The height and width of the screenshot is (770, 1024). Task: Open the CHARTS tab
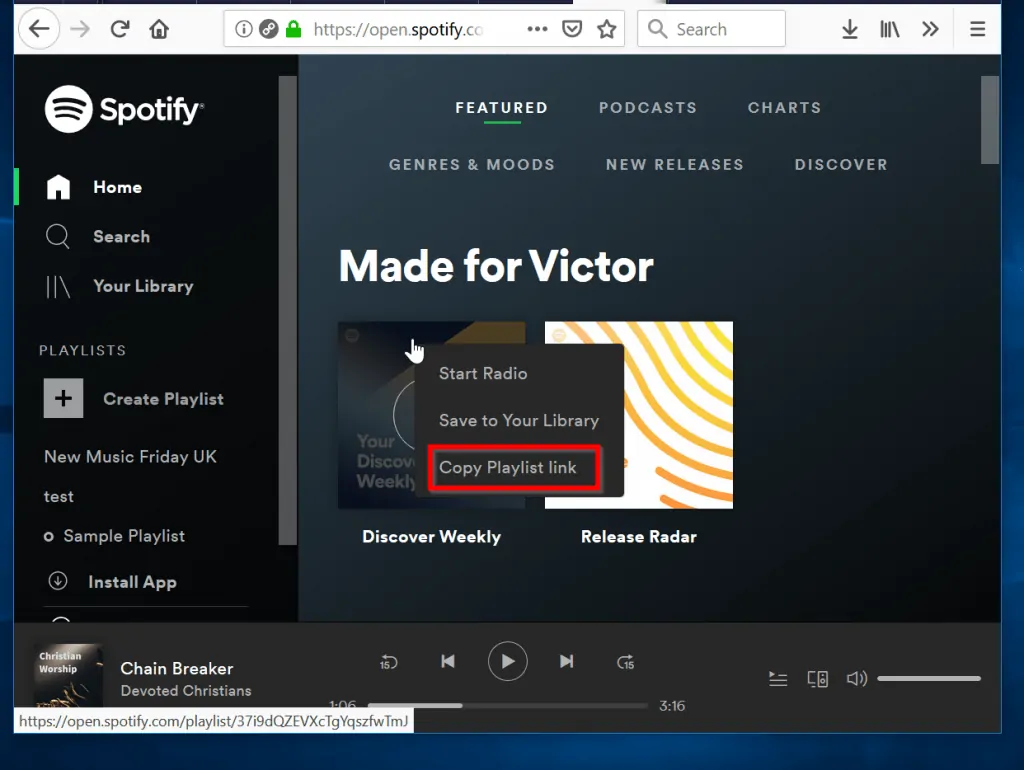click(784, 107)
